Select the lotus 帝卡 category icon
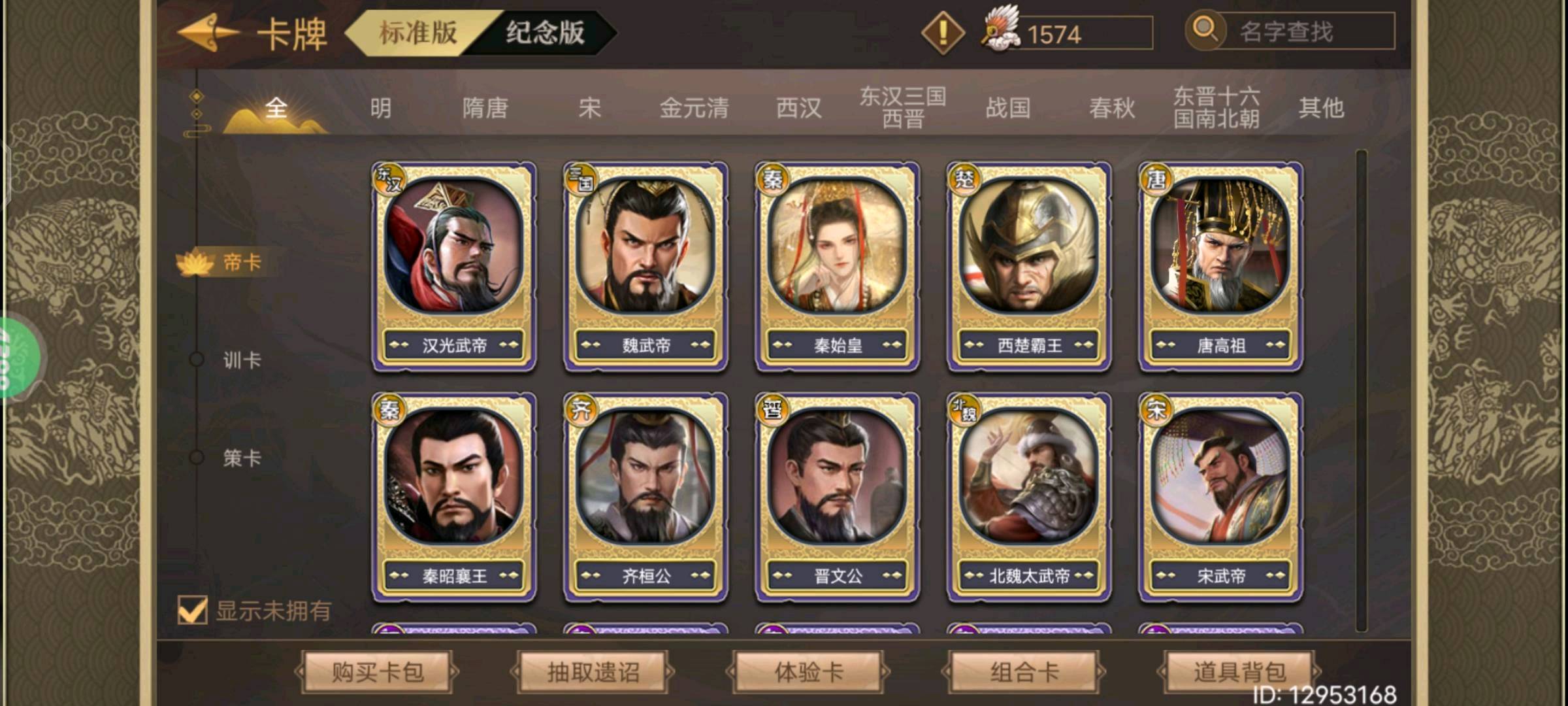The width and height of the screenshot is (1568, 706). click(195, 263)
